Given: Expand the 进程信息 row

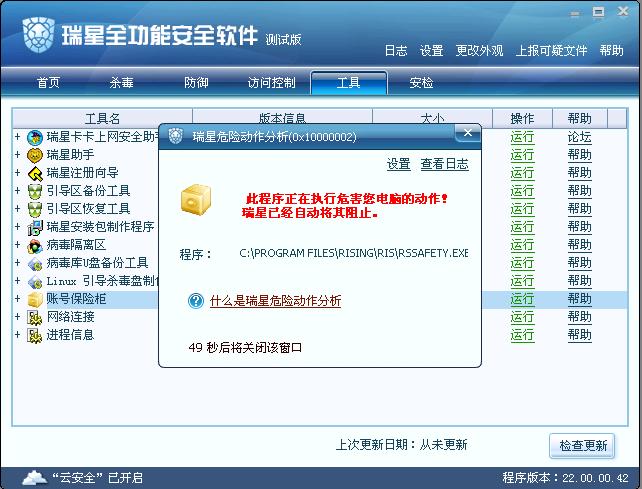Looking at the screenshot, I should pos(18,335).
